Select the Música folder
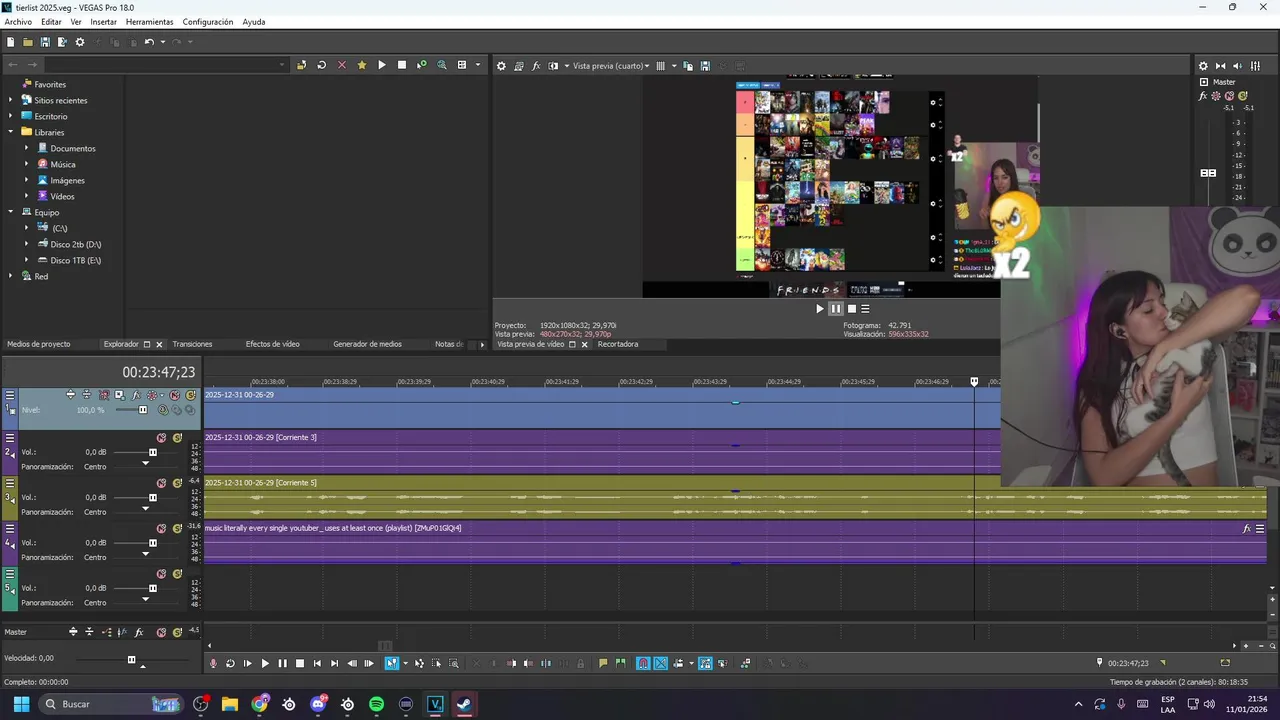Image resolution: width=1280 pixels, height=720 pixels. click(63, 164)
